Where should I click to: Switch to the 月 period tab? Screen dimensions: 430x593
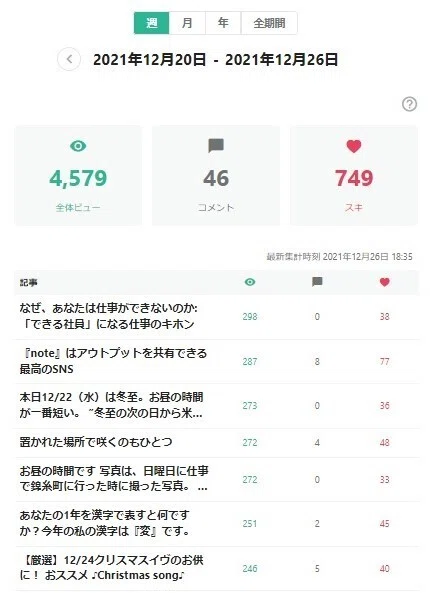tap(187, 23)
